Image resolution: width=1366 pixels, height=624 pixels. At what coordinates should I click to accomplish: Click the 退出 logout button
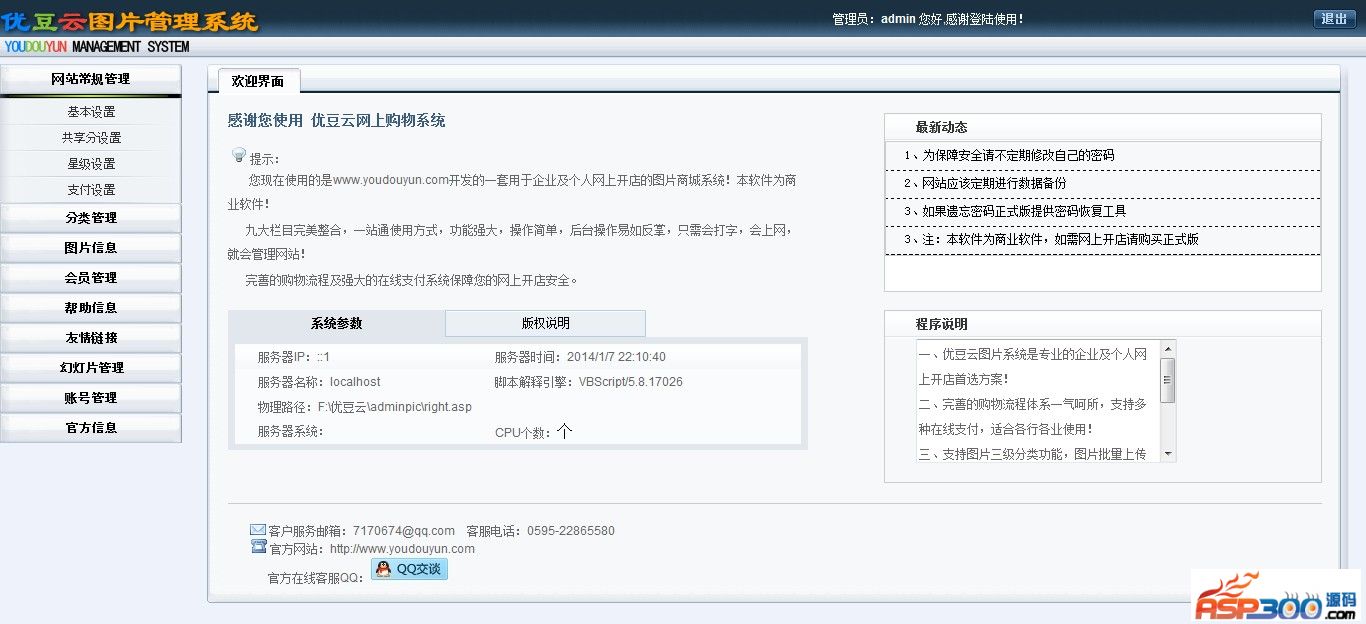(1334, 19)
